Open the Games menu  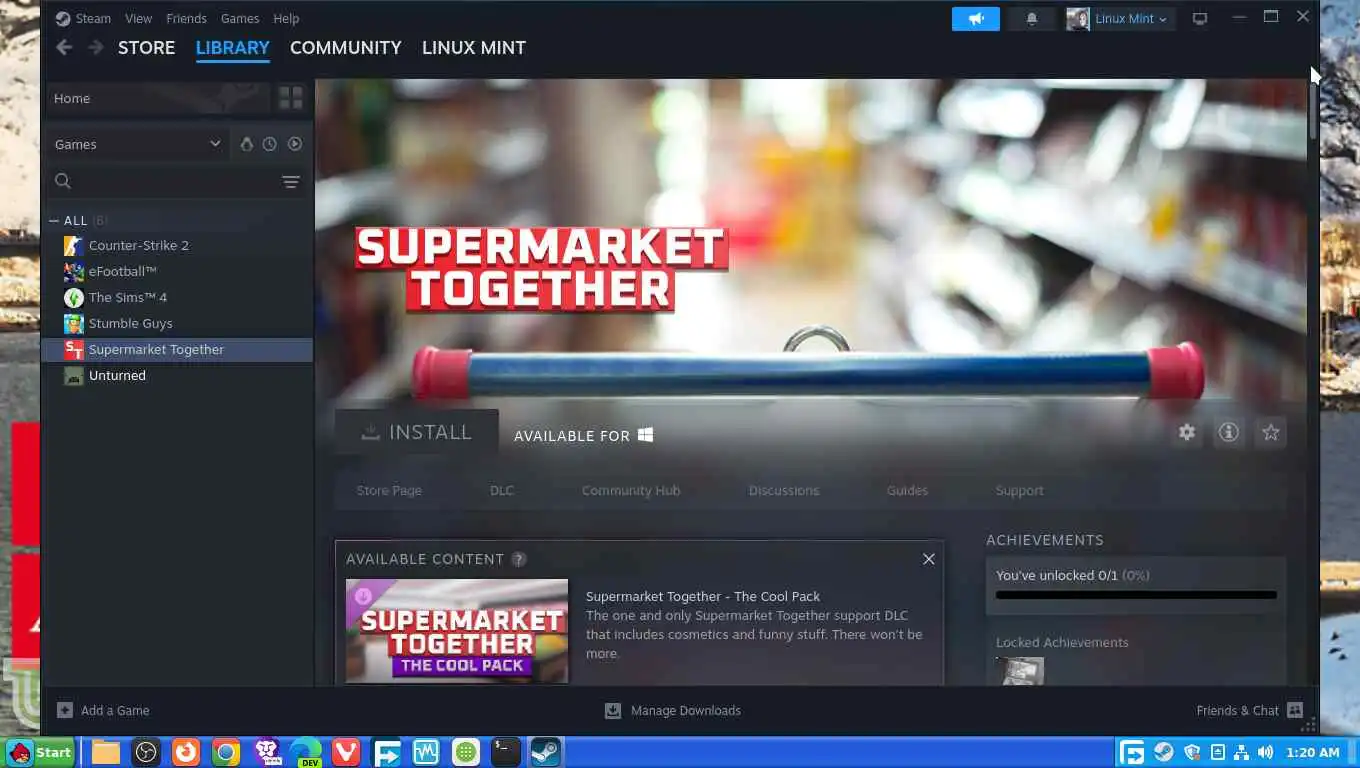(240, 18)
